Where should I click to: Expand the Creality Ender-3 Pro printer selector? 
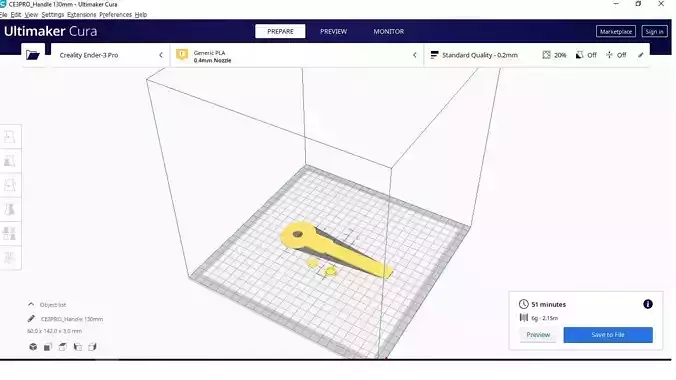coord(111,55)
